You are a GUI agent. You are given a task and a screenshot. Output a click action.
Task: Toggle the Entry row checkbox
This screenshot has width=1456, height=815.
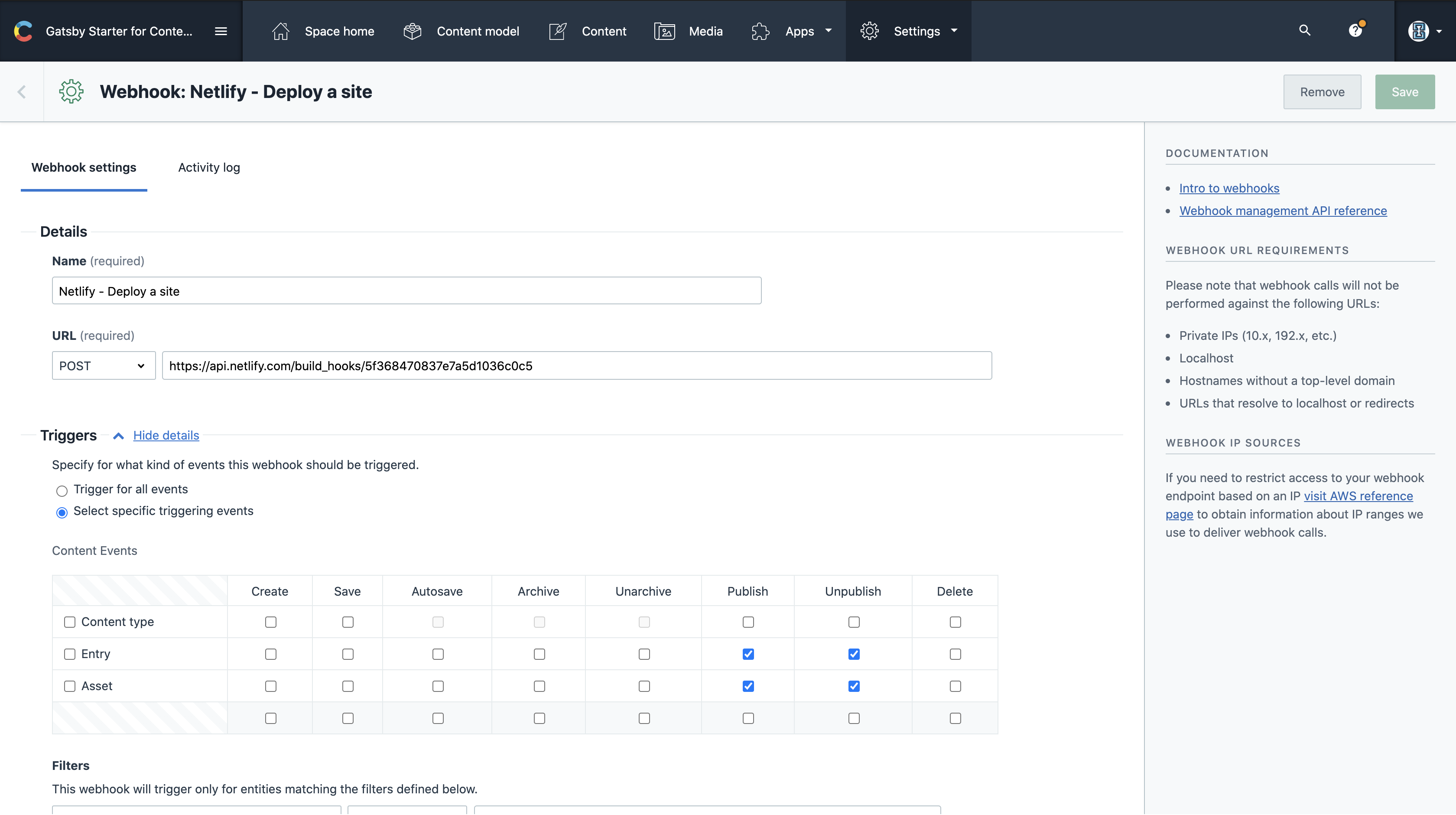coord(69,654)
